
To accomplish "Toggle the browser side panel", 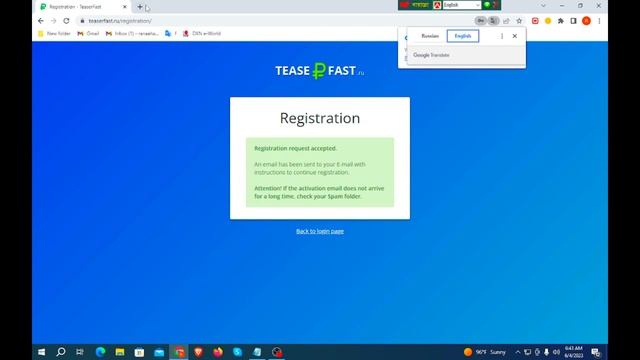I will click(x=573, y=21).
